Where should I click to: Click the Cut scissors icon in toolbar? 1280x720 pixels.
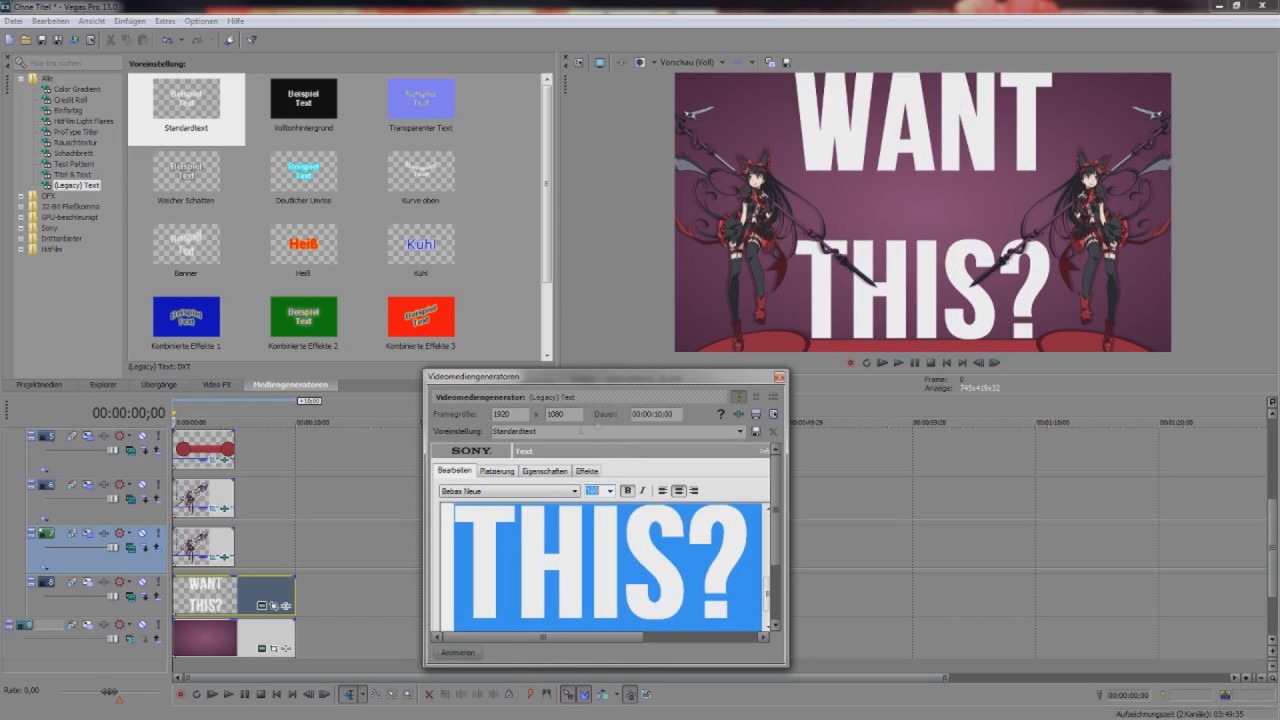point(111,40)
